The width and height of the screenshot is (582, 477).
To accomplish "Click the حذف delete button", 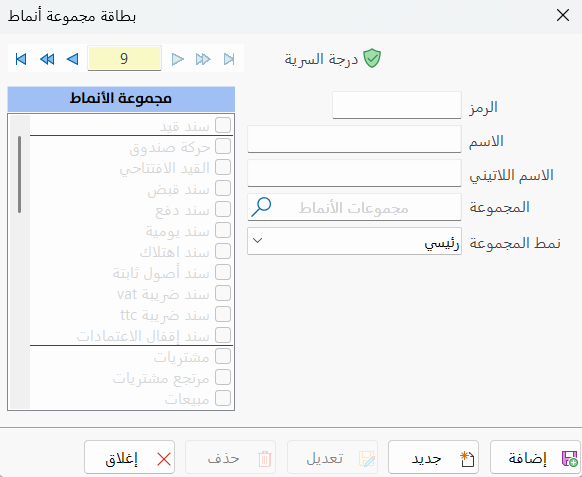I will pos(230,457).
